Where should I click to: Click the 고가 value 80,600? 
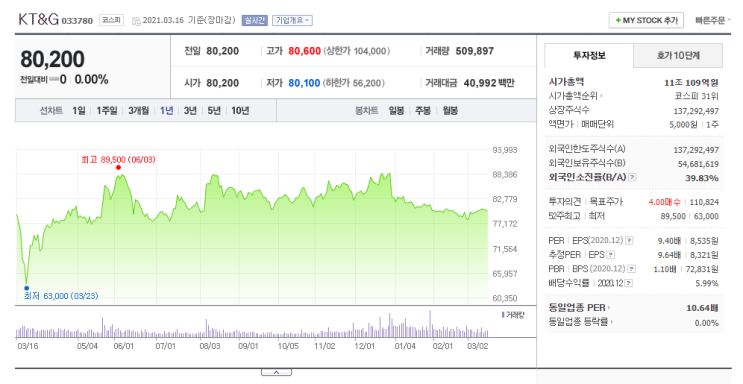coord(305,51)
